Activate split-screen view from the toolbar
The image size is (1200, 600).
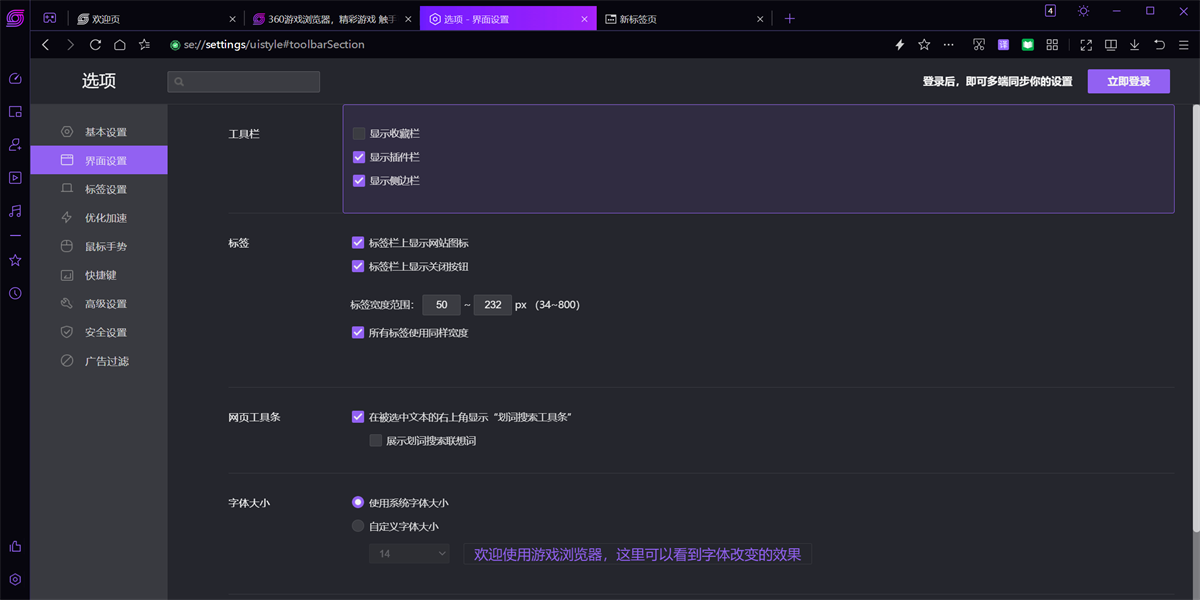1110,44
